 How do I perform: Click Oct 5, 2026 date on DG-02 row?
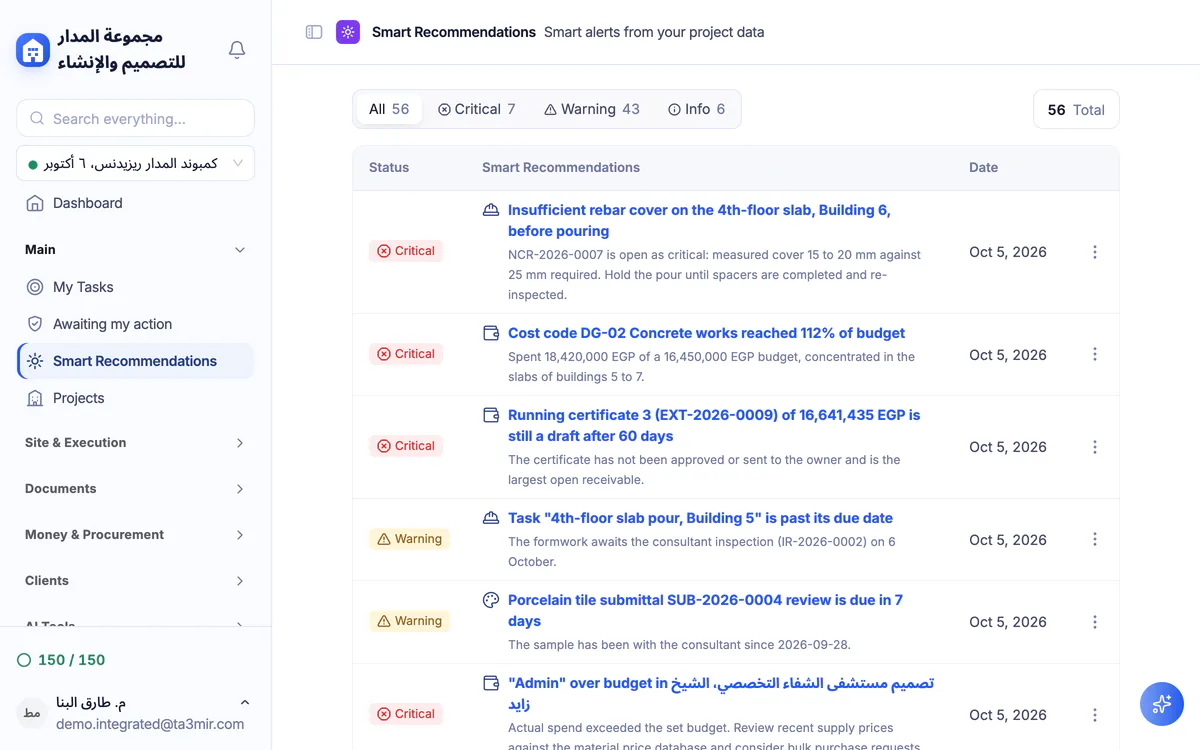point(1008,354)
